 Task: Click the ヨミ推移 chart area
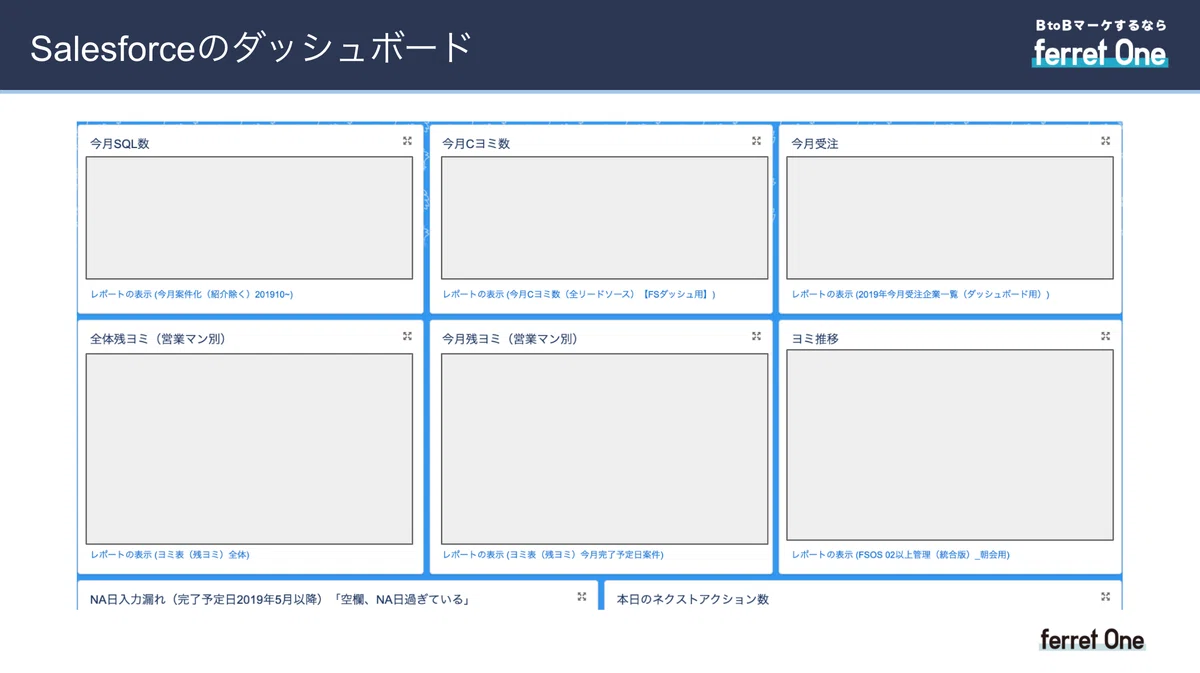[950, 447]
